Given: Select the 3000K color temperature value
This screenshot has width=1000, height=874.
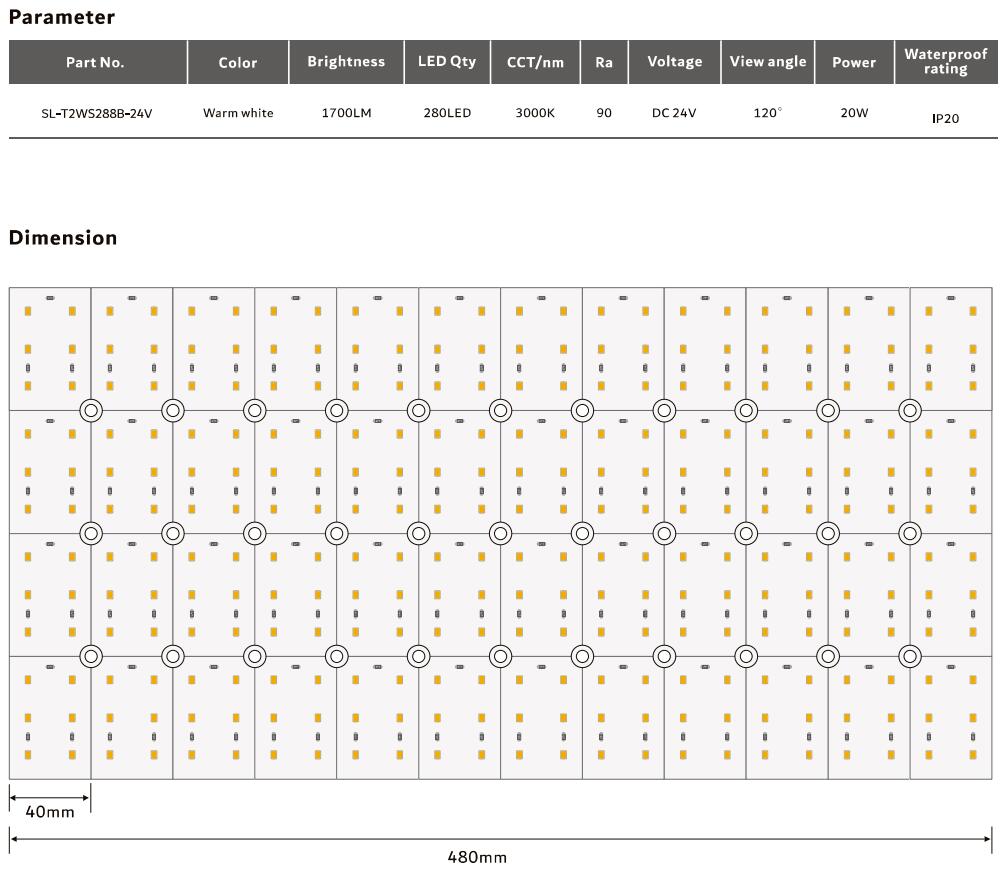Looking at the screenshot, I should tap(535, 114).
